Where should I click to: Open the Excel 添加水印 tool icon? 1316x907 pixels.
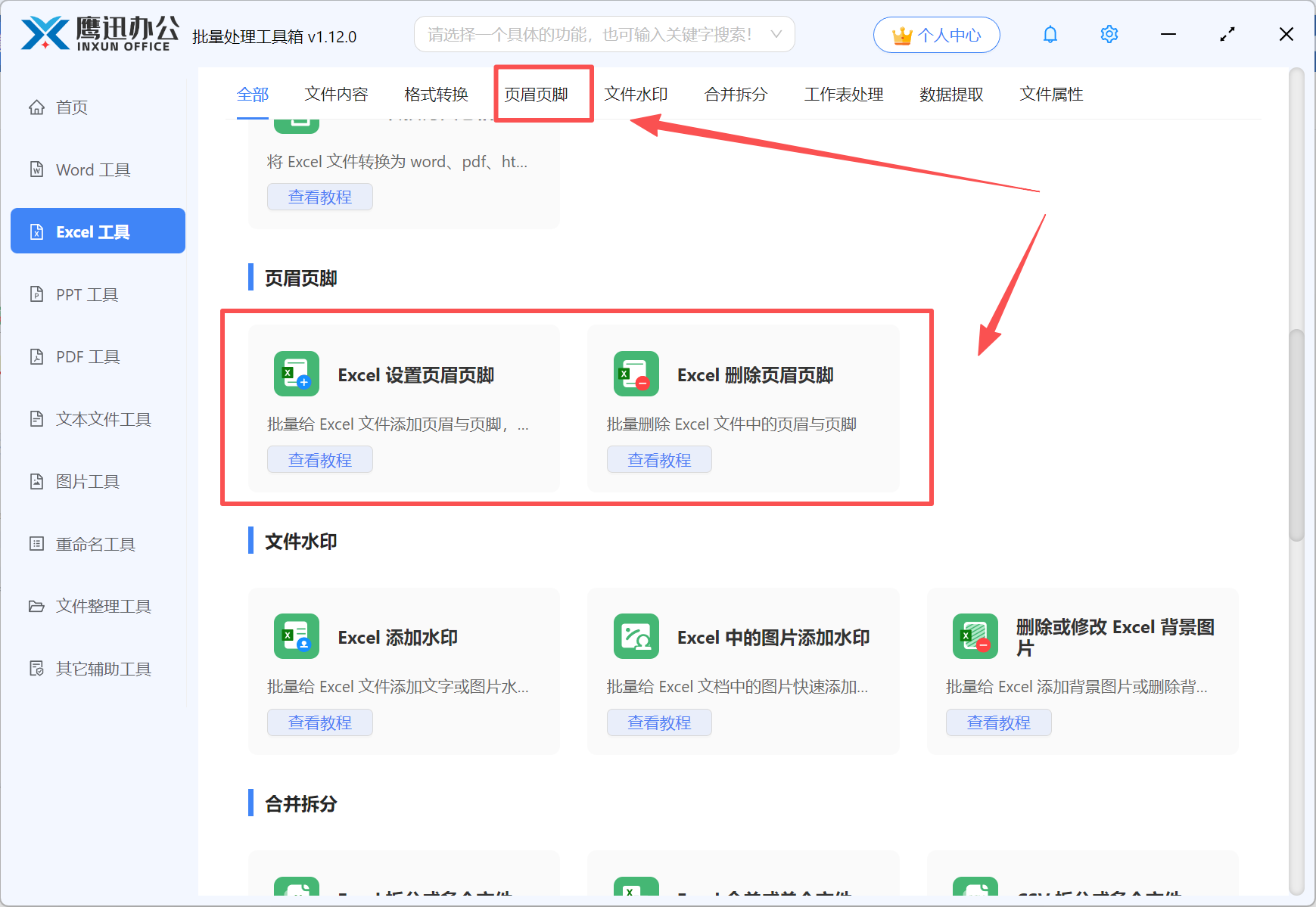tap(296, 636)
